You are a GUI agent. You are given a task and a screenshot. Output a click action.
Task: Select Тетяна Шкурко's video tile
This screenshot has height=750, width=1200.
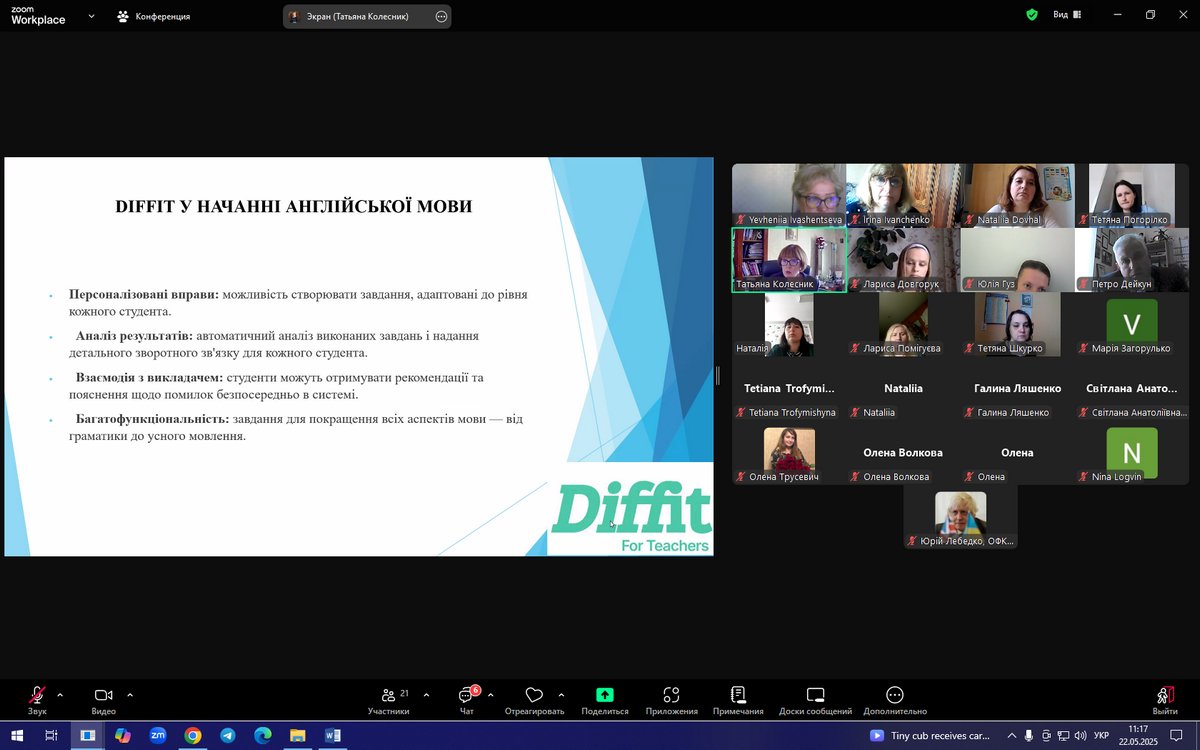click(1017, 324)
